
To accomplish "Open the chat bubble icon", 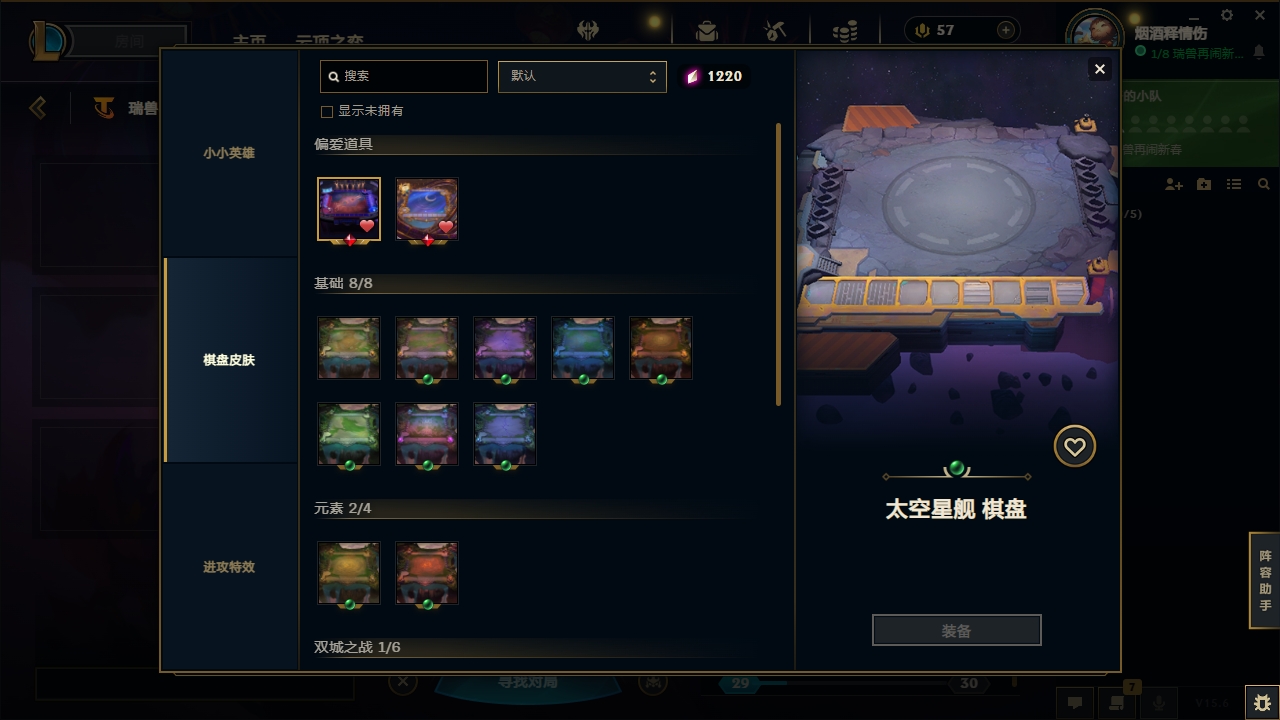I will pyautogui.click(x=1075, y=703).
